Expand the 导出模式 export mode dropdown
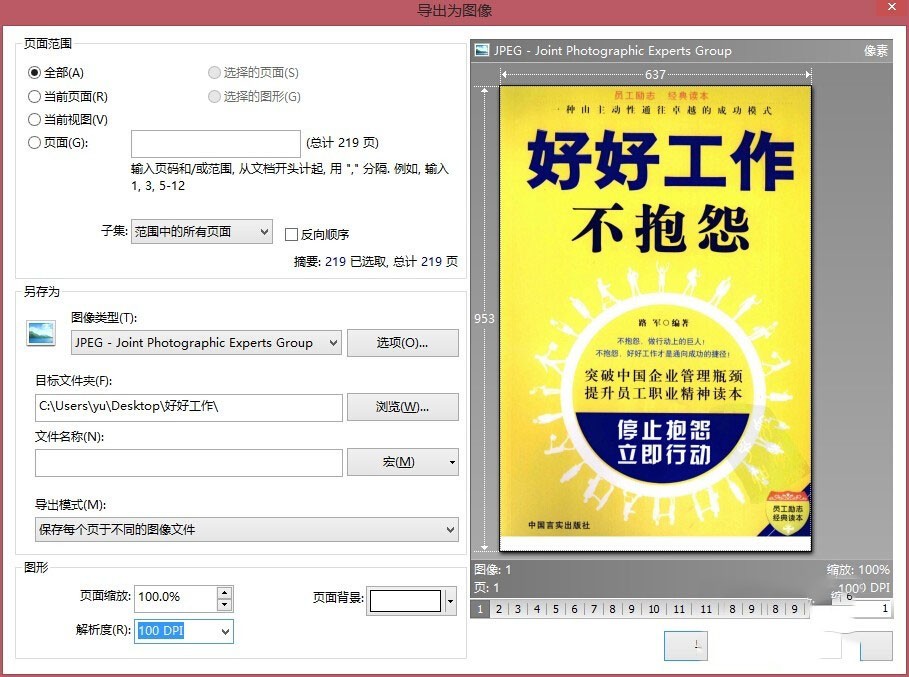The image size is (909, 677). [x=246, y=530]
